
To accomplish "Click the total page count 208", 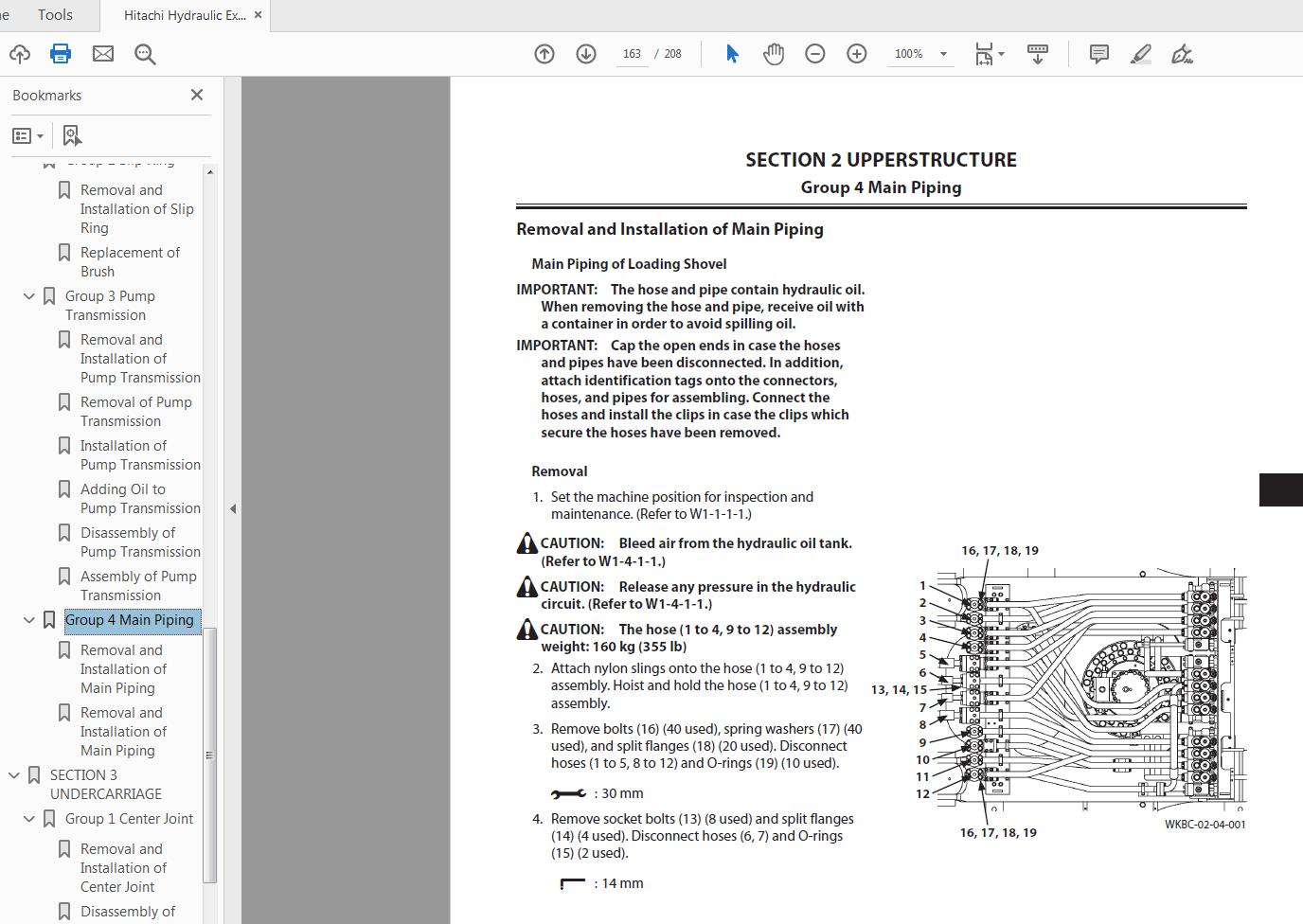I will click(x=672, y=54).
